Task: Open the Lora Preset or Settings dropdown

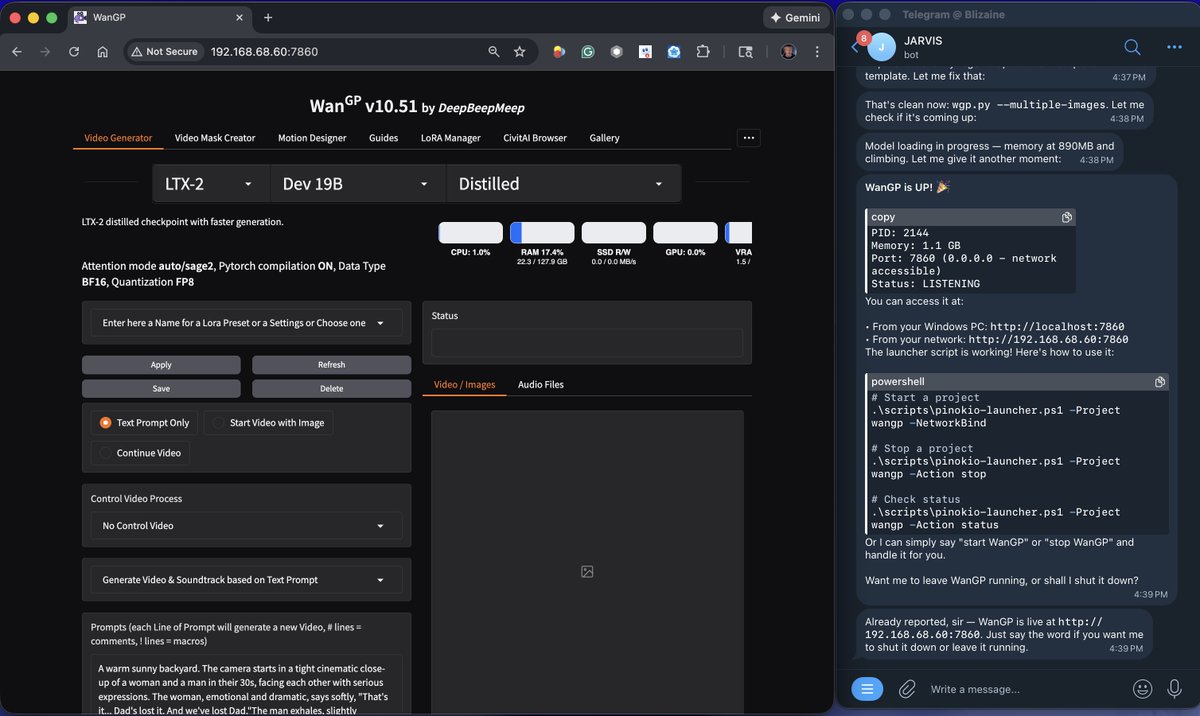Action: tap(246, 322)
